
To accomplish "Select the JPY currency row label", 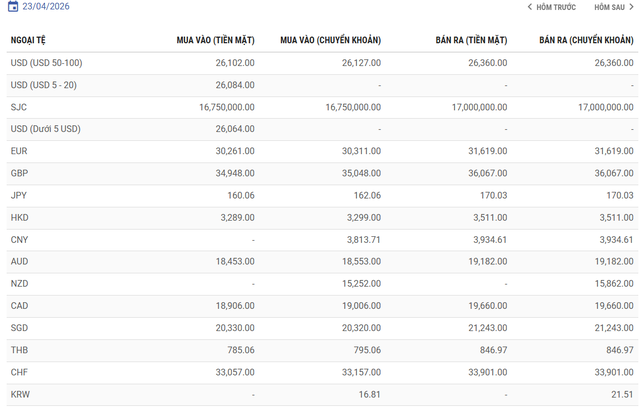I will coord(19,195).
